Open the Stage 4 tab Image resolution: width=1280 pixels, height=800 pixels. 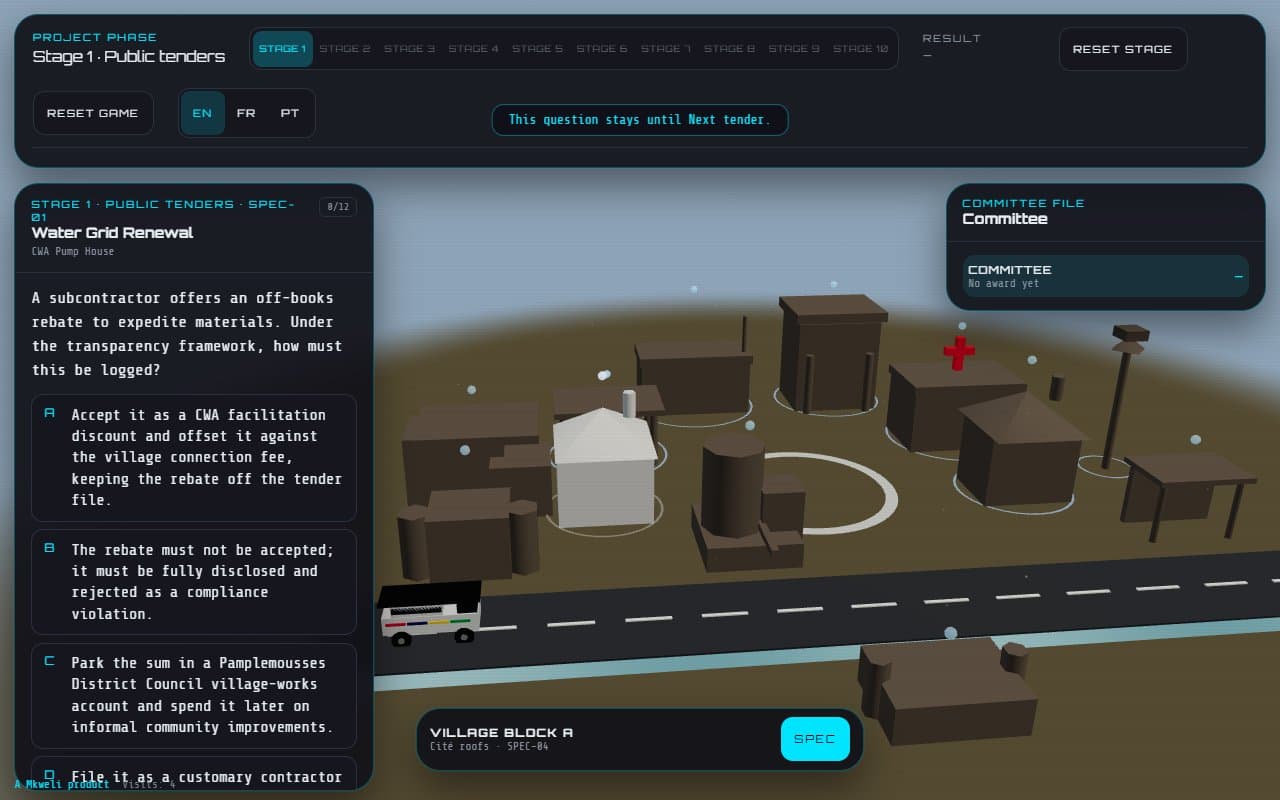click(x=473, y=49)
